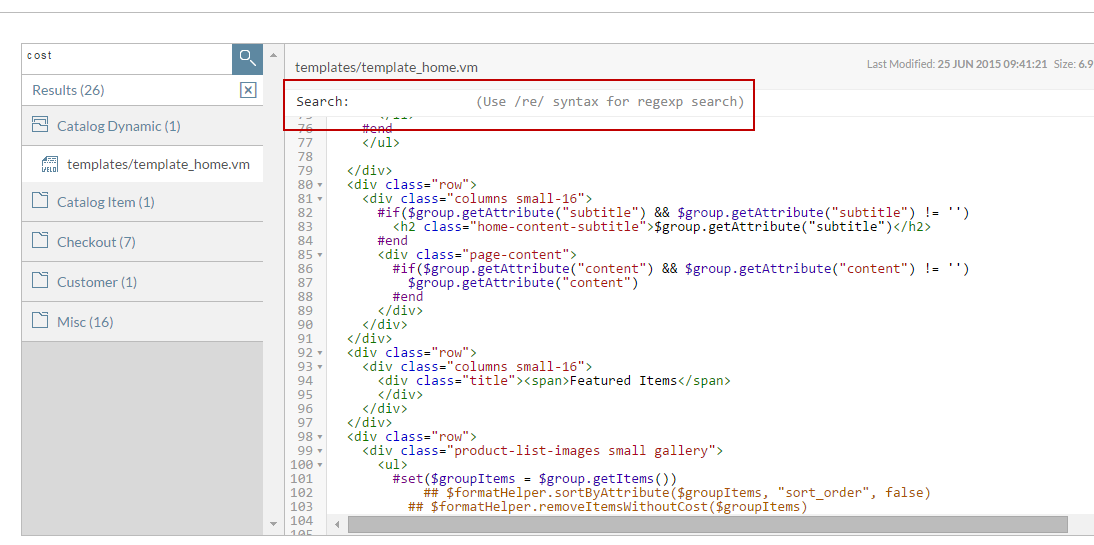Click the Catalog Item folder icon
The height and width of the screenshot is (545, 1094).
point(40,201)
